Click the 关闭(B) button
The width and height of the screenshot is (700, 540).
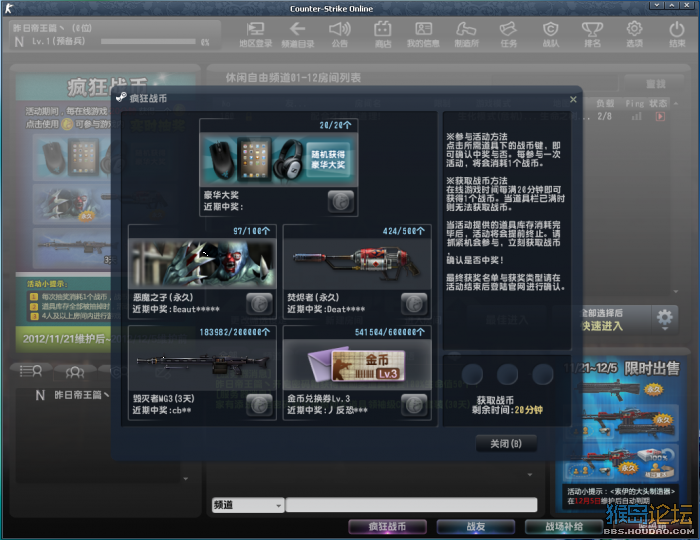click(506, 444)
